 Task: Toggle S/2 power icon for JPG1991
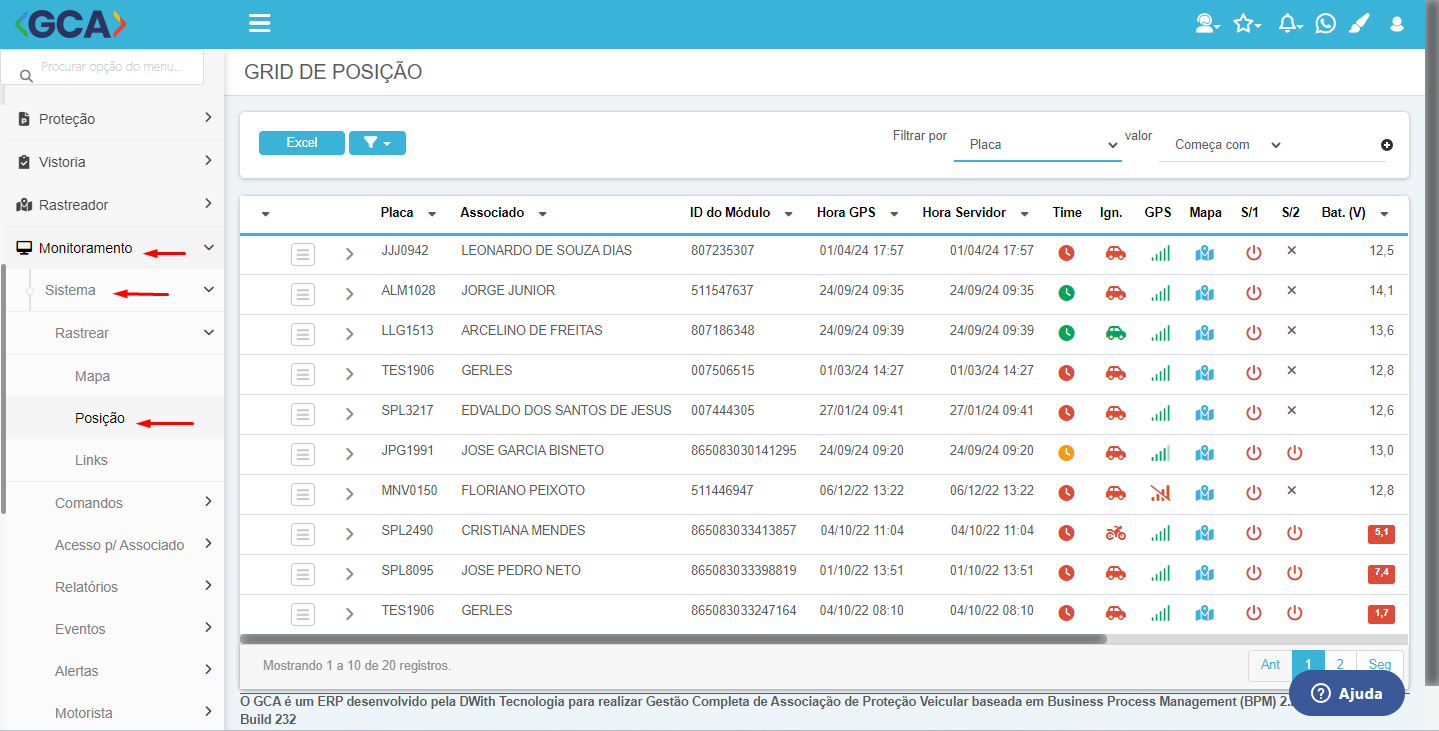tap(1294, 453)
